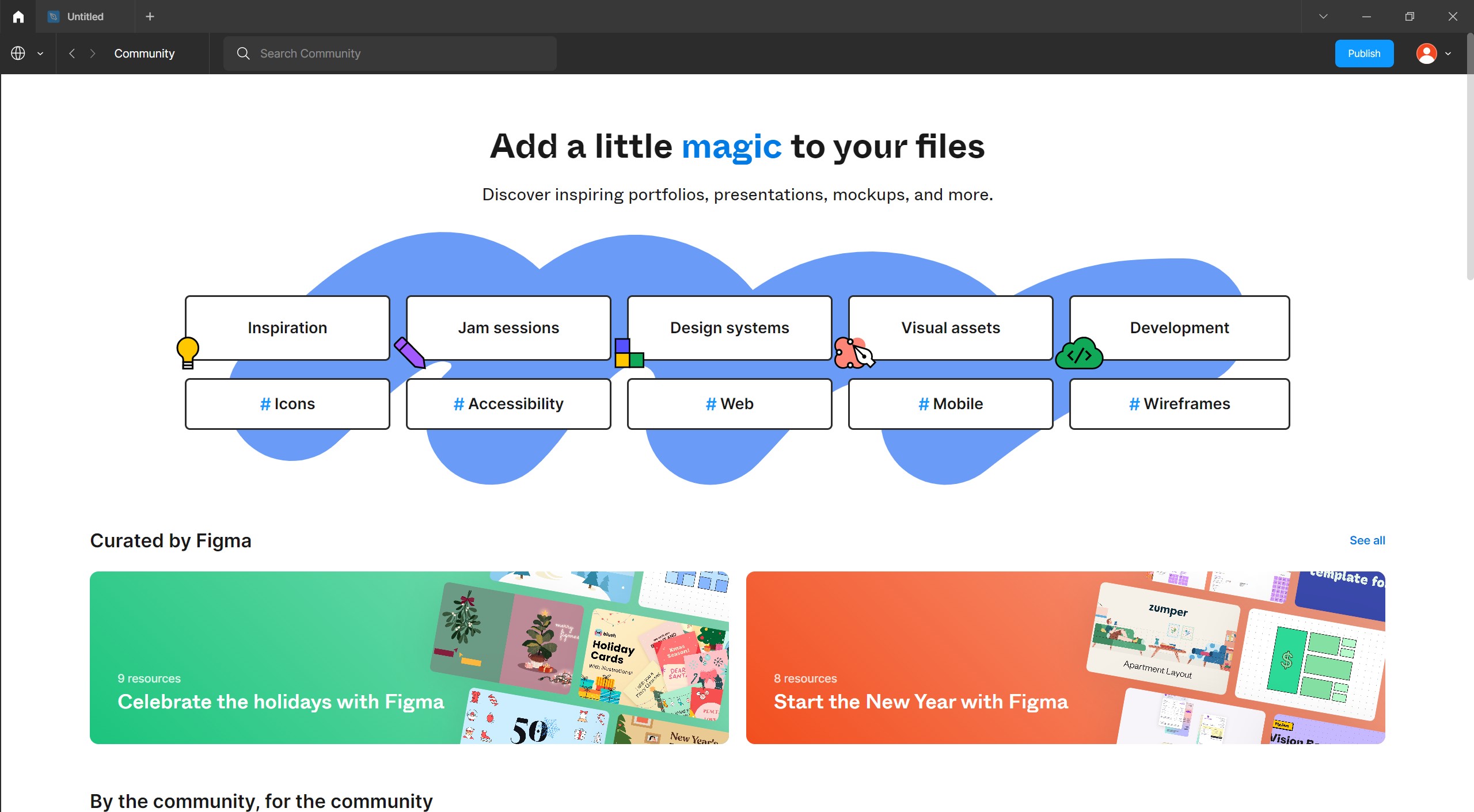The height and width of the screenshot is (812, 1474).
Task: Expand the account menu chevron
Action: click(1448, 54)
